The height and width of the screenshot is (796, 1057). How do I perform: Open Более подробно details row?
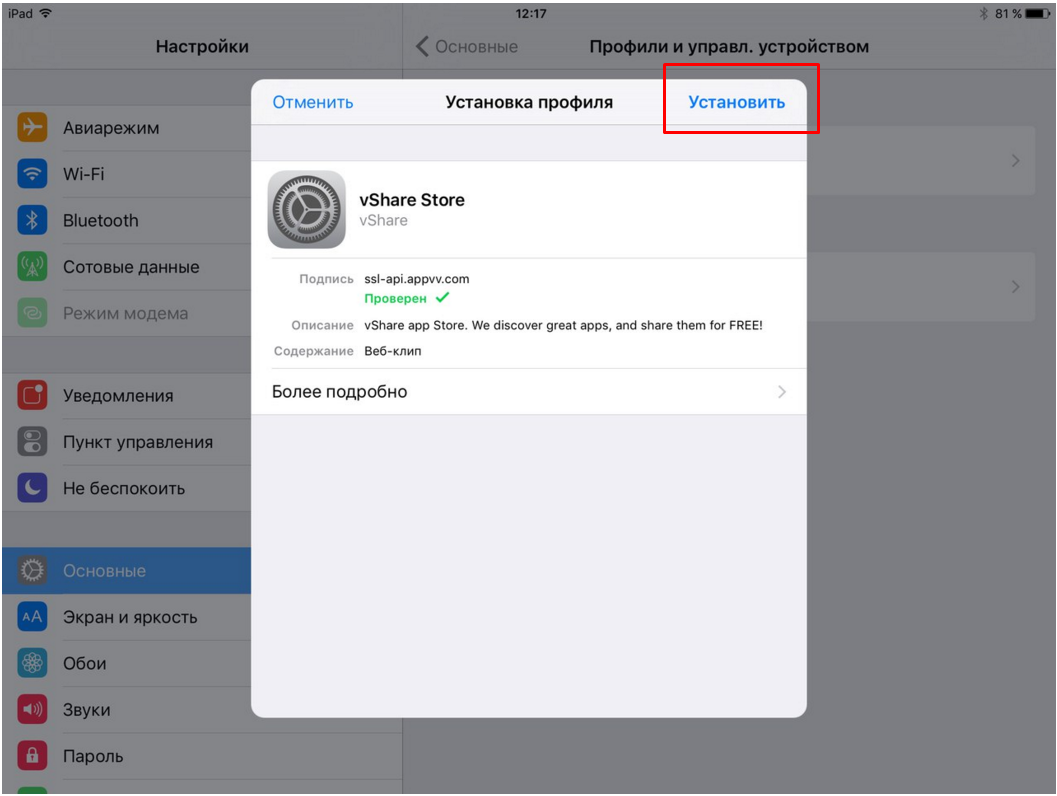(x=528, y=392)
